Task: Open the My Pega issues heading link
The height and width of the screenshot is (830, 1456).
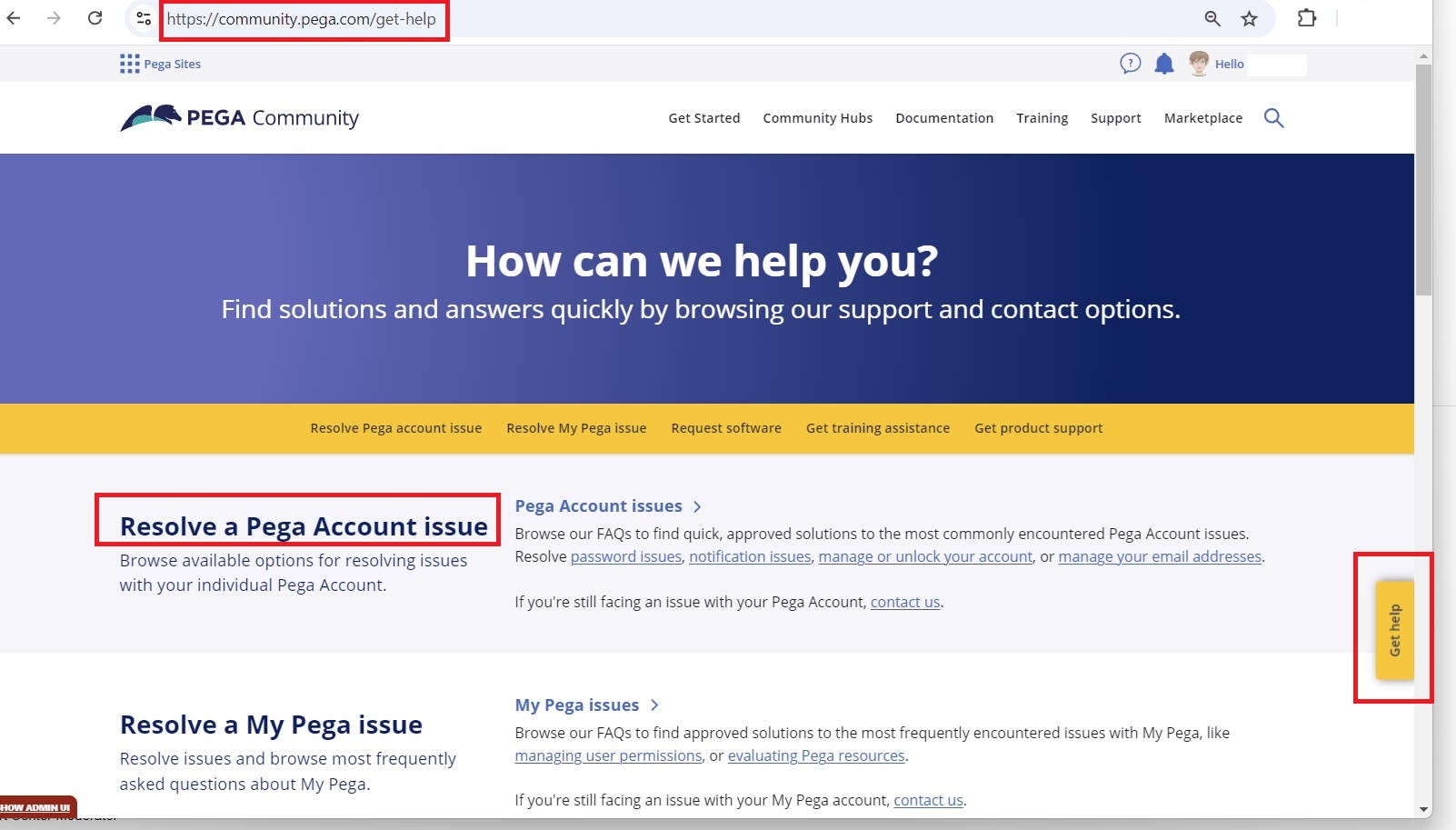Action: point(577,705)
